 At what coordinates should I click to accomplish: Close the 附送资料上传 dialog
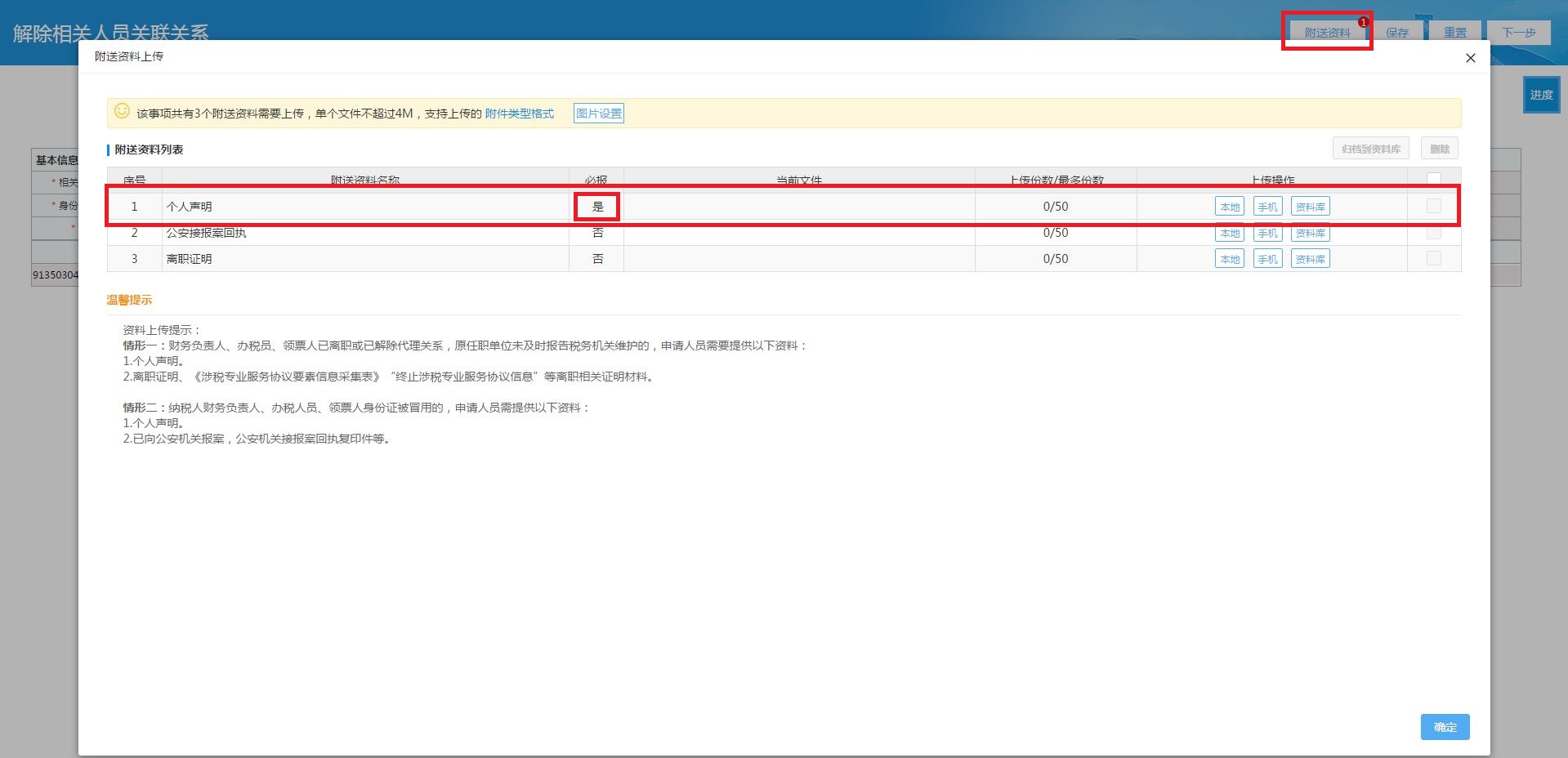coord(1470,58)
